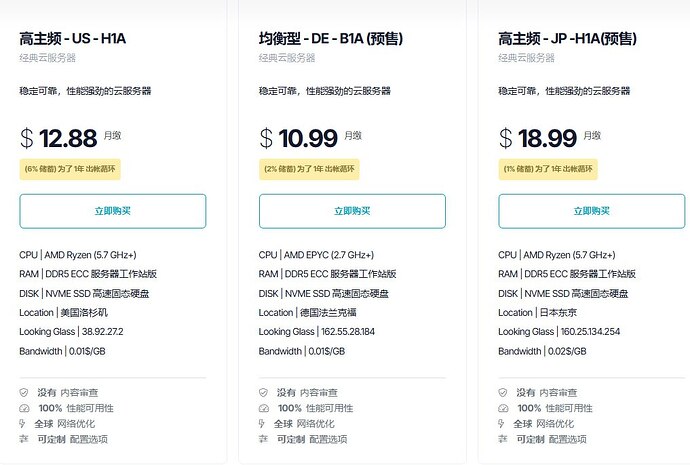Viewport: 690px width, 465px height.
Task: Click the 1% savings yellow badge
Action: pos(548,169)
